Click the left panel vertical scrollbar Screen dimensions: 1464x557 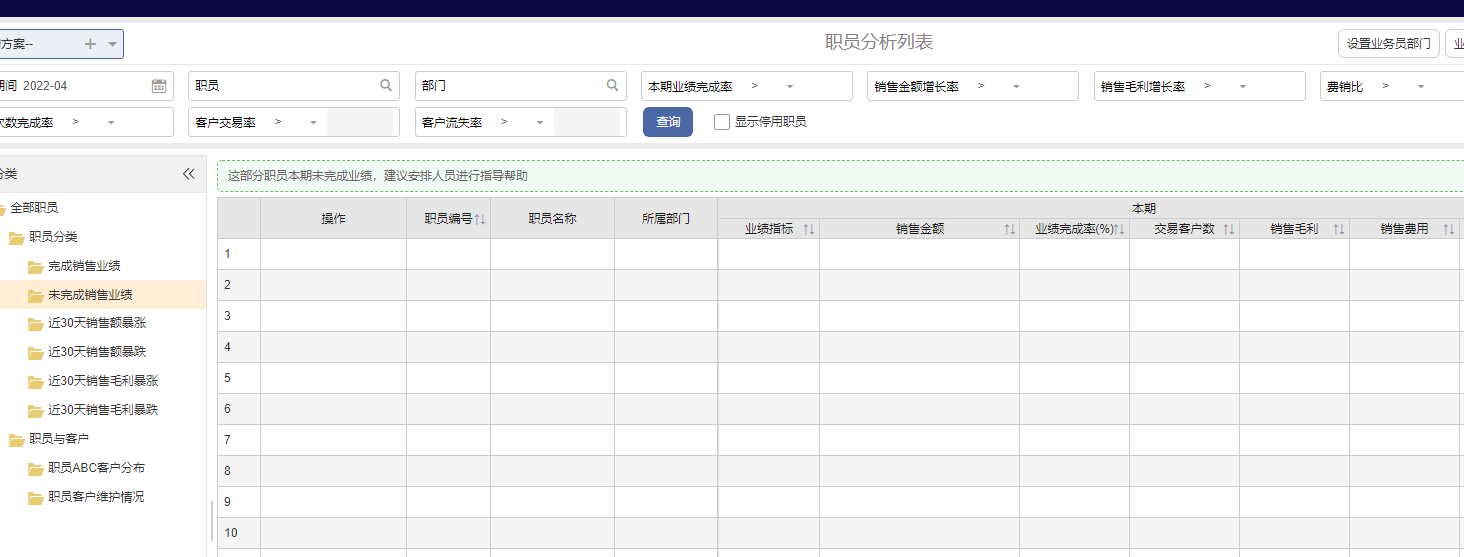[212, 520]
